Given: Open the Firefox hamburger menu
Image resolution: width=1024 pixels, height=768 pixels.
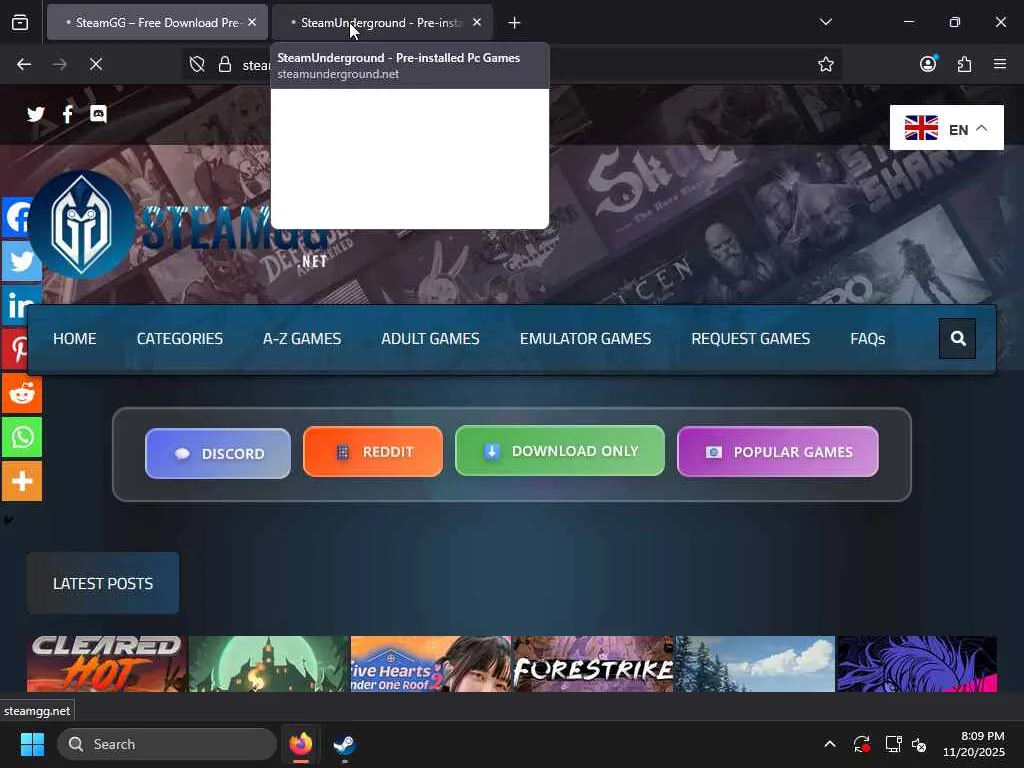Looking at the screenshot, I should [1000, 64].
